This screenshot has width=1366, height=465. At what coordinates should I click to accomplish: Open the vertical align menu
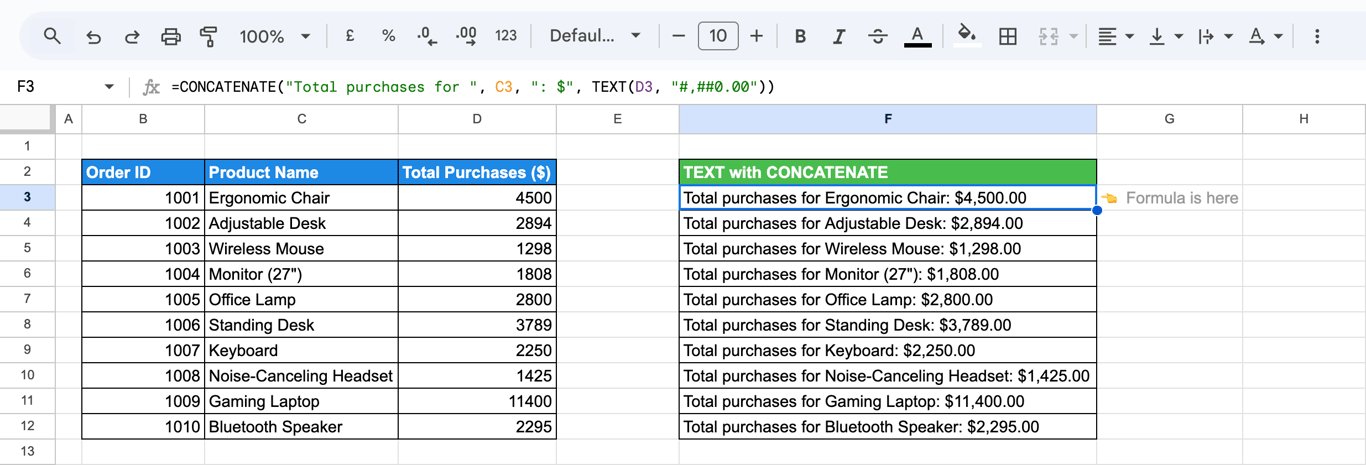(1165, 36)
